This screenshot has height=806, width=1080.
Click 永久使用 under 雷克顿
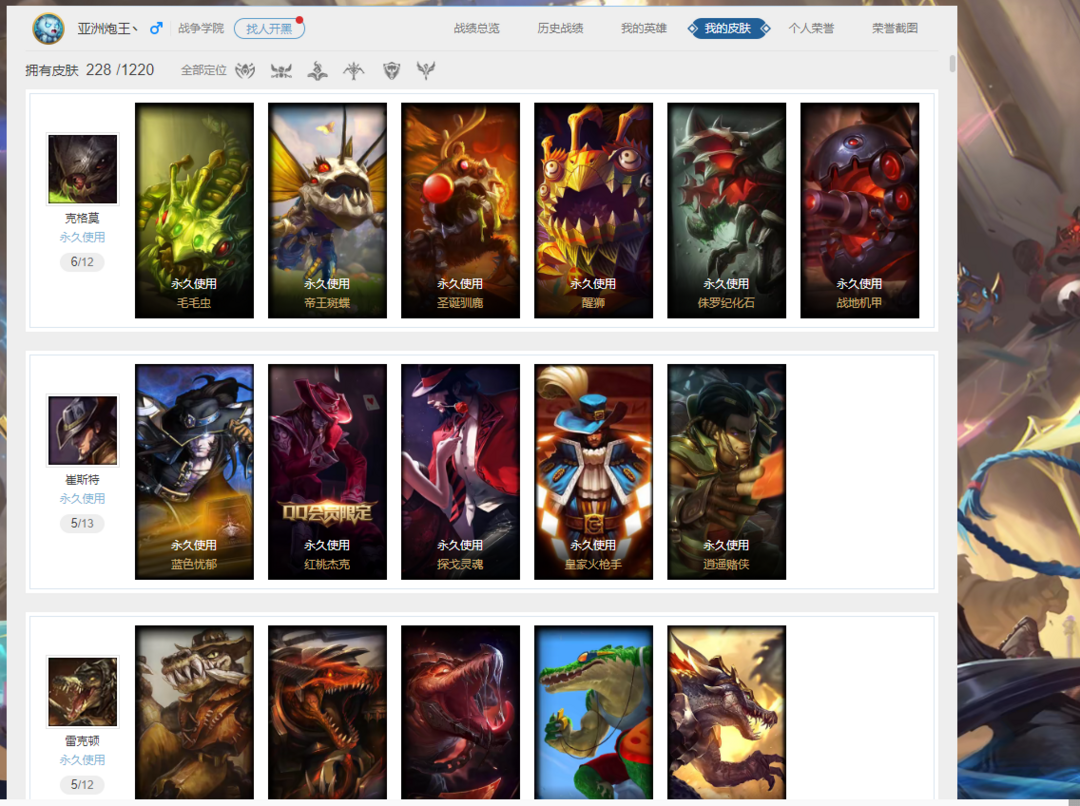(x=82, y=760)
